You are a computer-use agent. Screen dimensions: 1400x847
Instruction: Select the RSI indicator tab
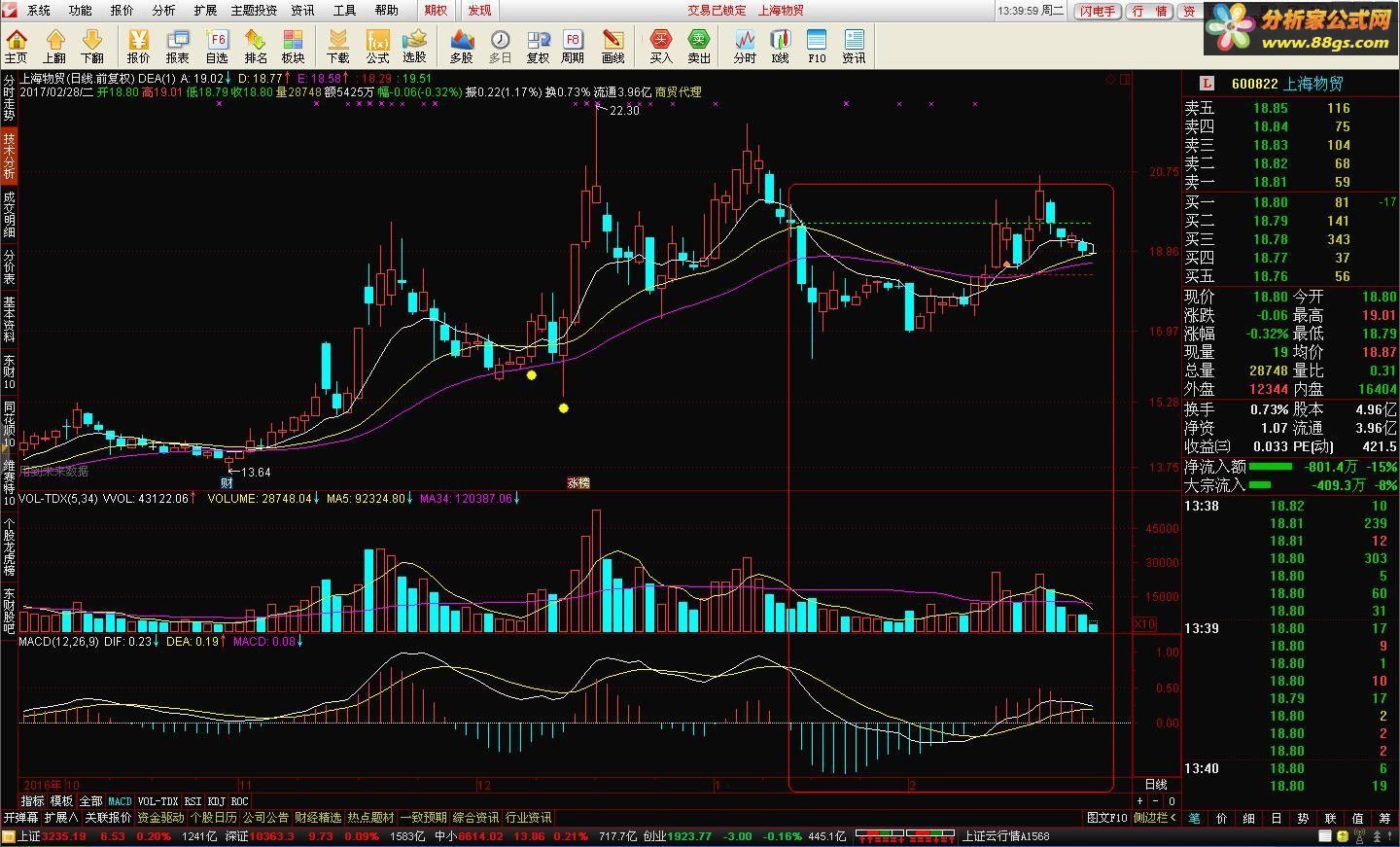click(x=193, y=802)
